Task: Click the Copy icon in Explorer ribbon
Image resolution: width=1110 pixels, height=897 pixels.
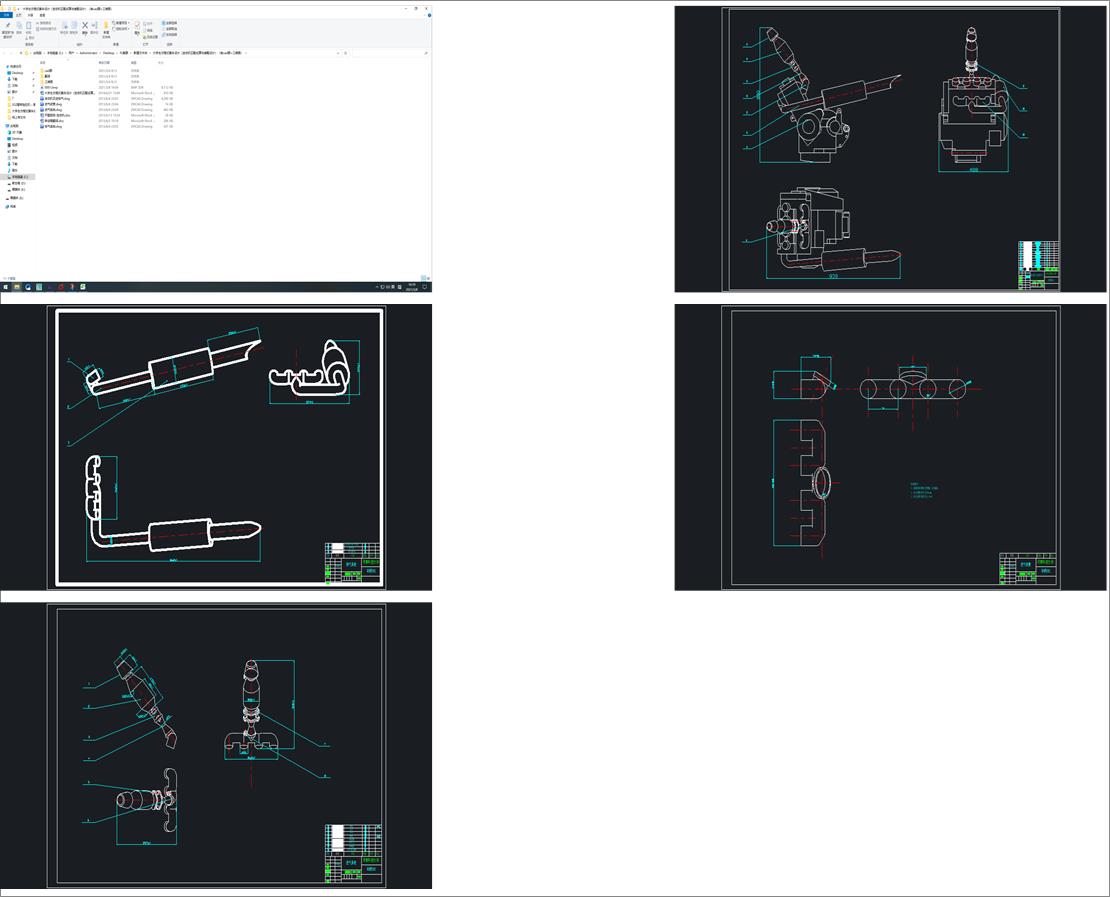Action: [19, 25]
